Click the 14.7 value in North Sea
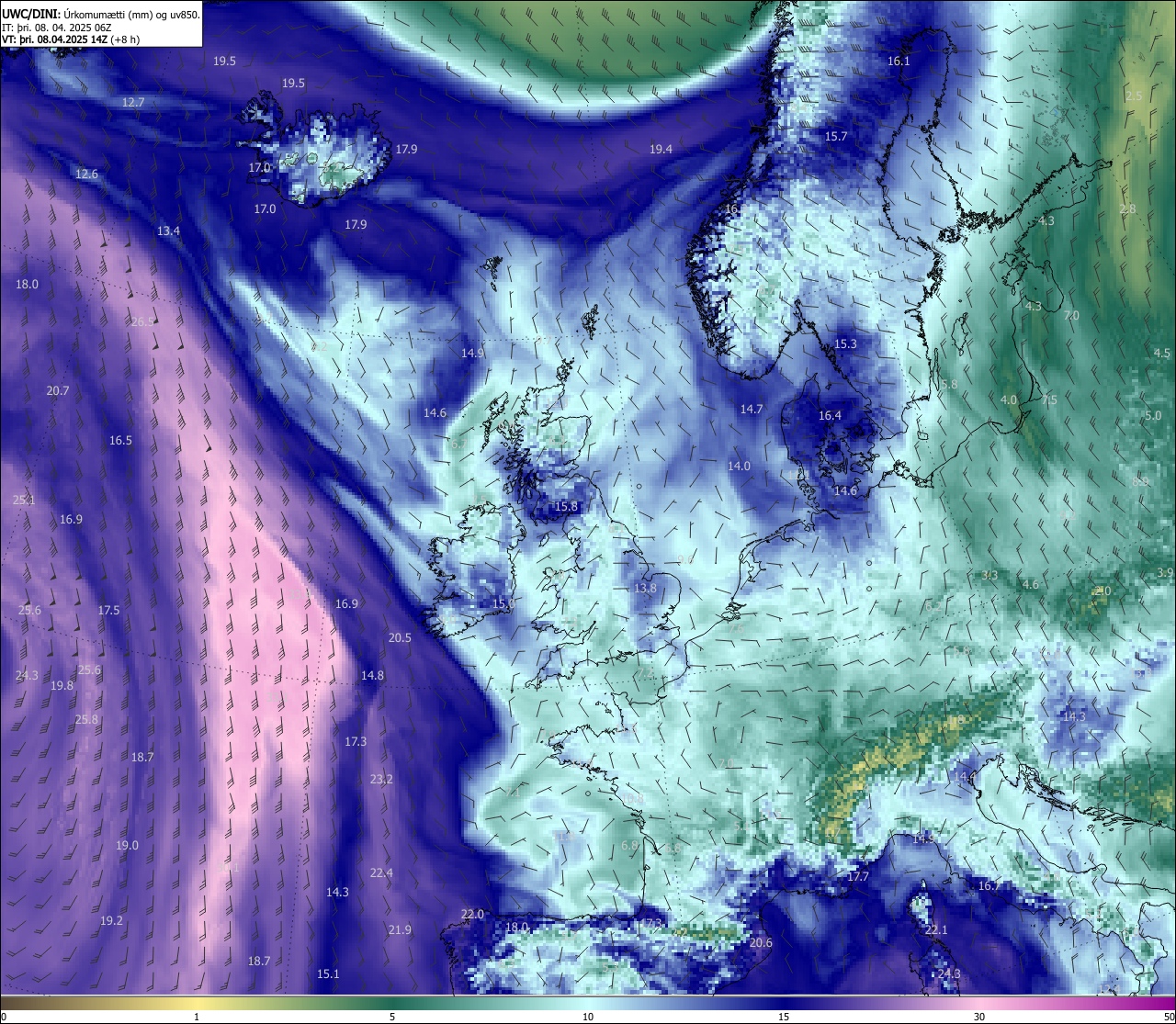 752,409
